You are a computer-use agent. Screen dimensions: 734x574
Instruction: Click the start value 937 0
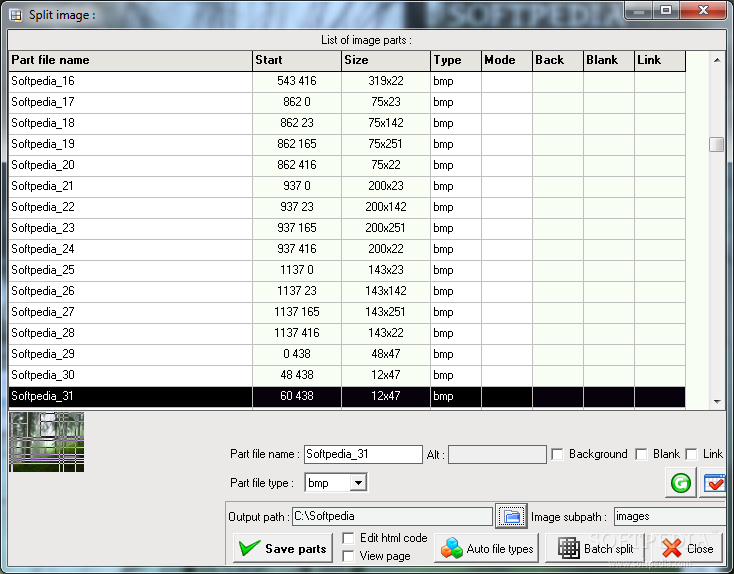(297, 187)
